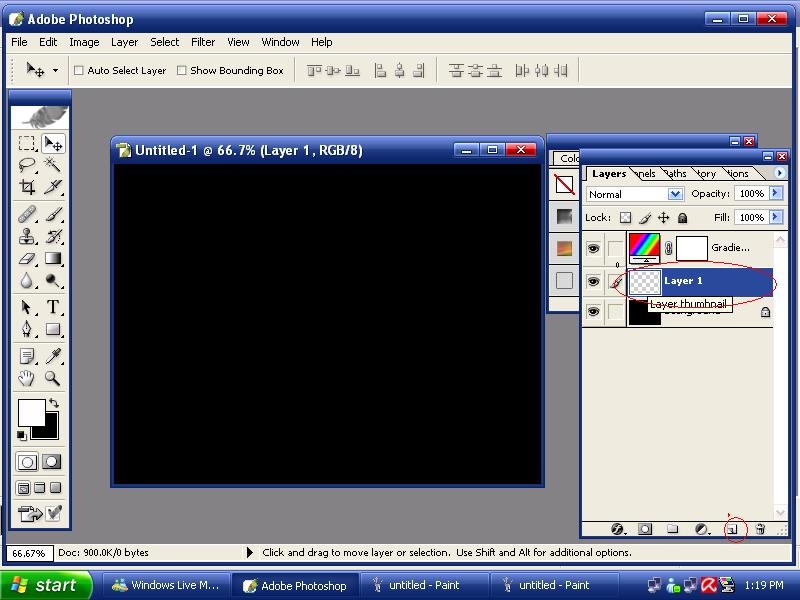The height and width of the screenshot is (600, 800).
Task: Click the create new layer icon
Action: pyautogui.click(x=733, y=529)
